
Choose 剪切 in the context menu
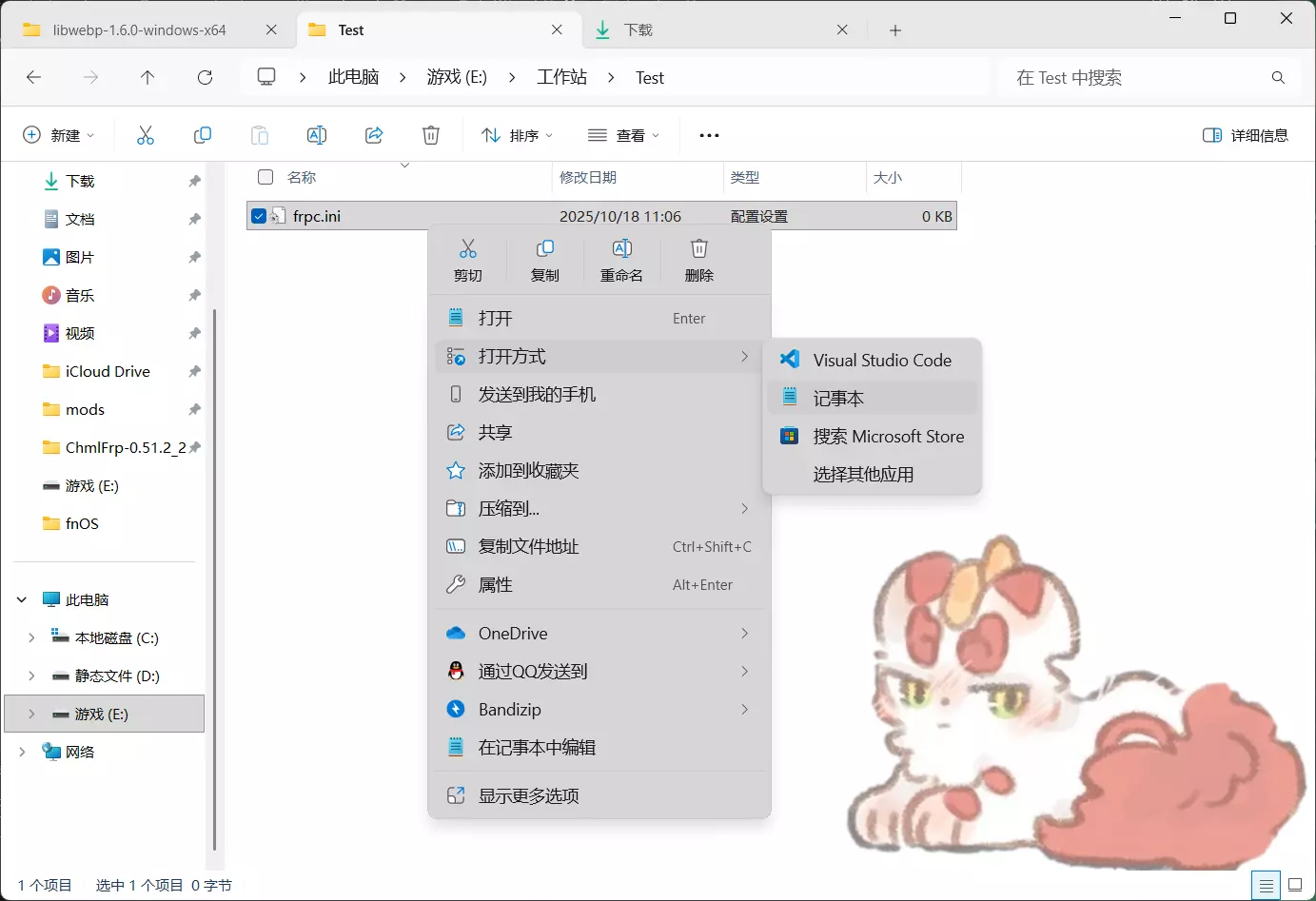pyautogui.click(x=468, y=261)
